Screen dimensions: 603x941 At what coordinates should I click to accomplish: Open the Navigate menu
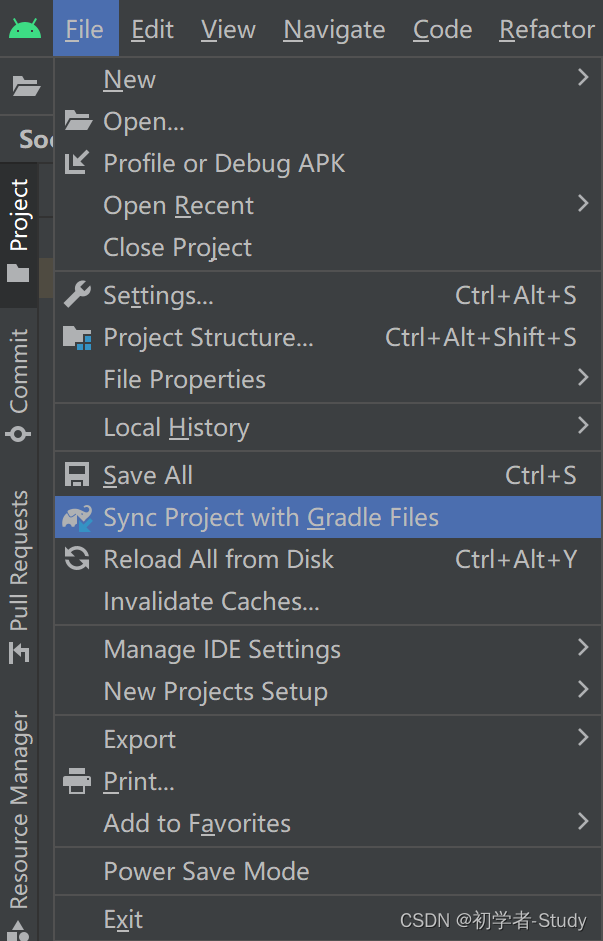point(334,29)
